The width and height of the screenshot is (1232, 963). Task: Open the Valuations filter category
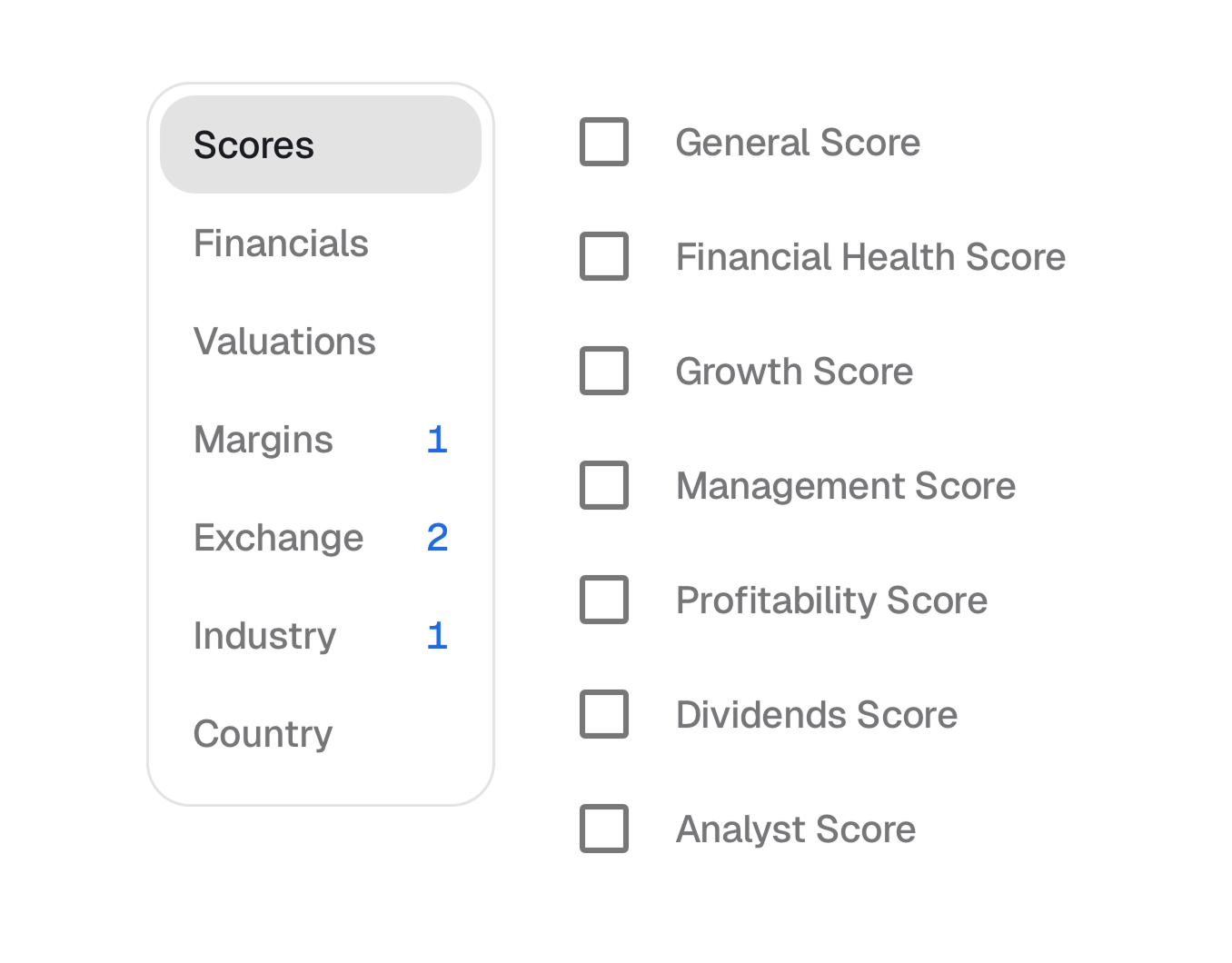pyautogui.click(x=284, y=342)
